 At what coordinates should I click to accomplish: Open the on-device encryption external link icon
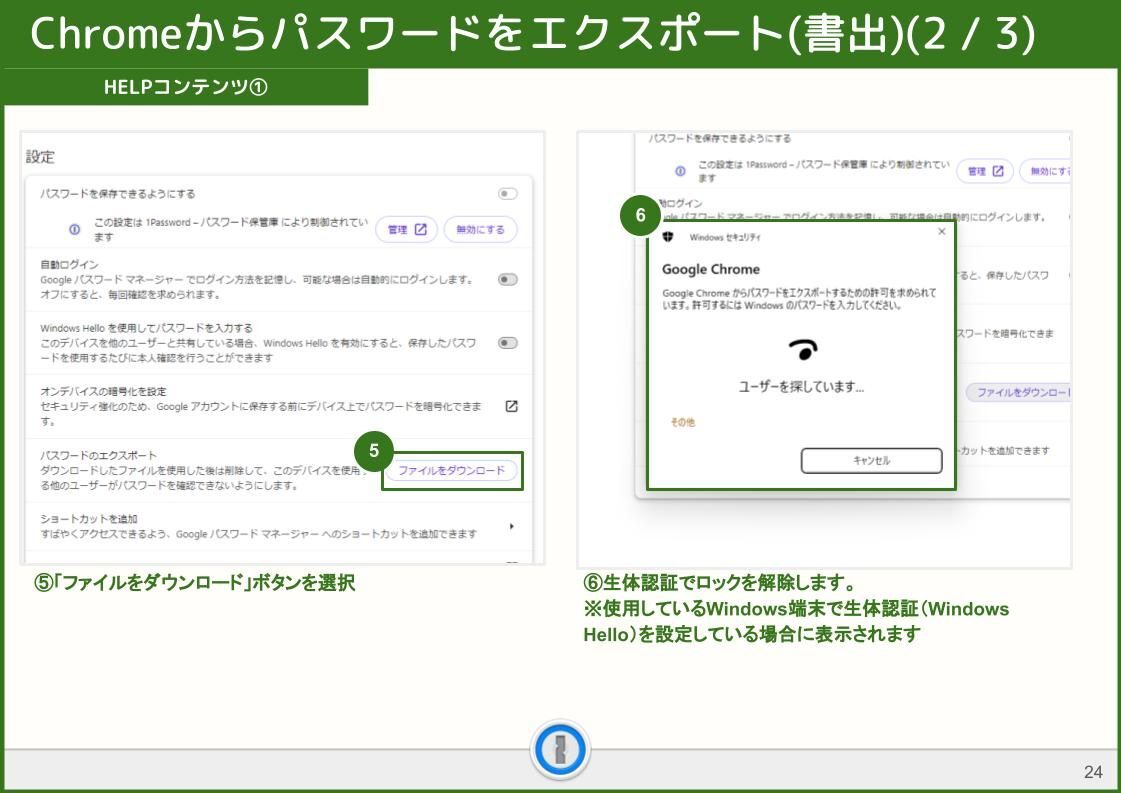point(511,406)
